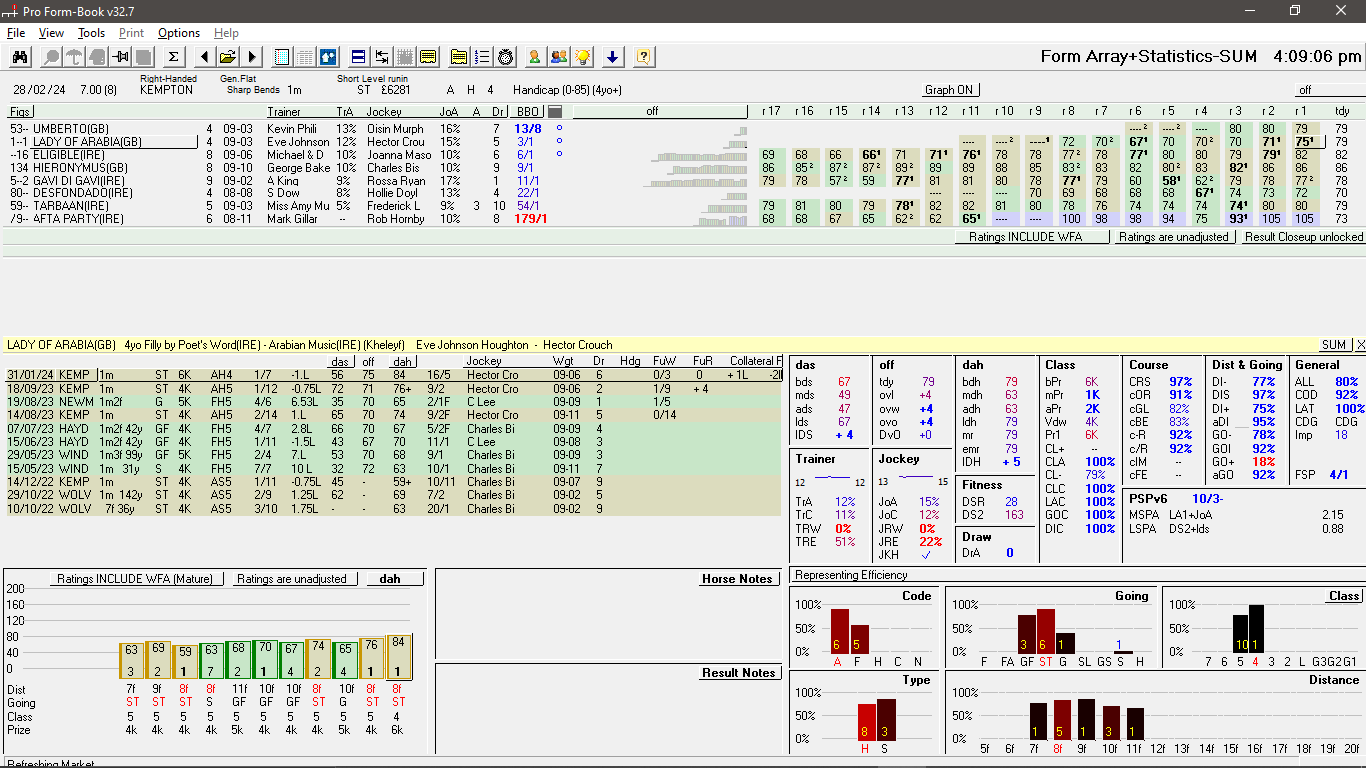Viewport: 1366px width, 768px height.
Task: Toggle Ratings INCLUDE WFA (Mature) above chart
Action: coord(139,579)
